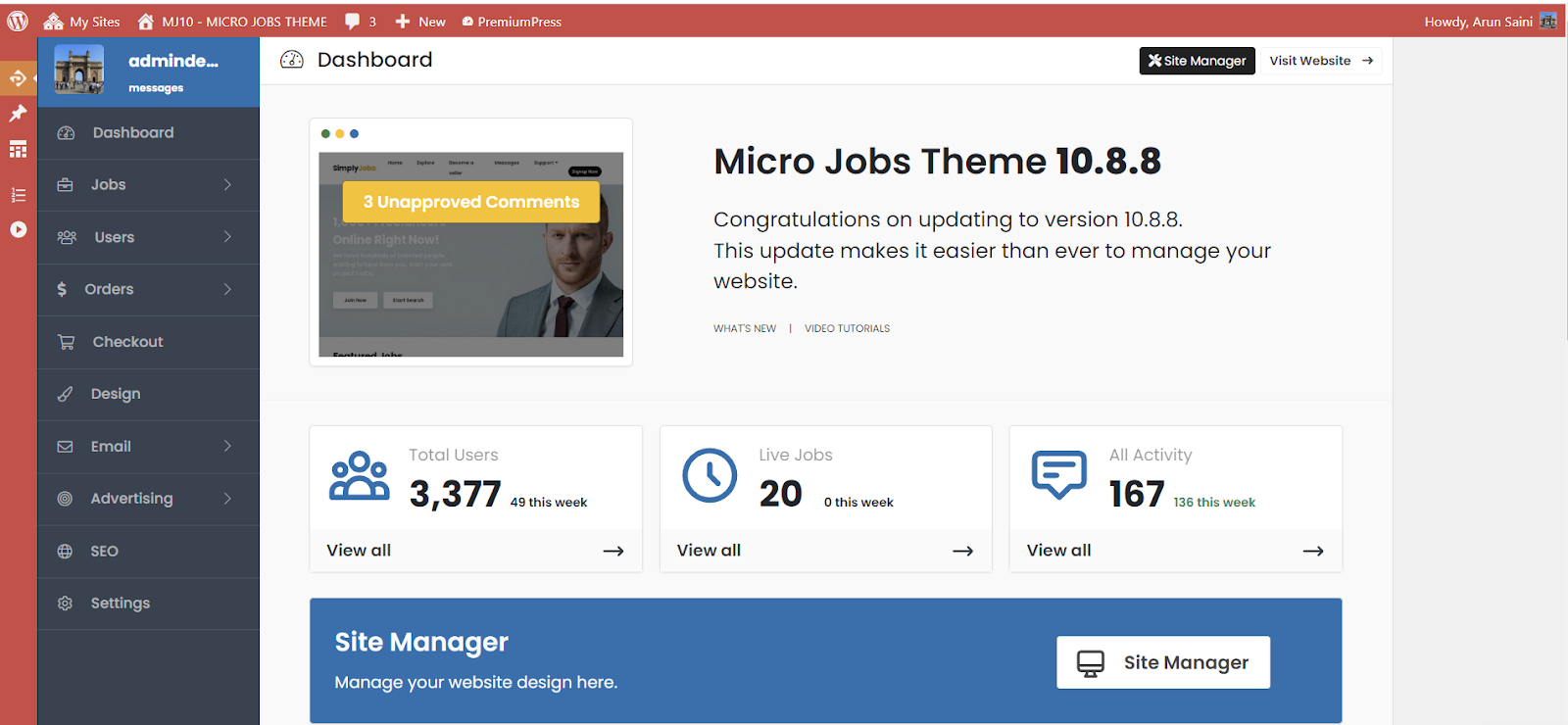
Task: Click the white Site Manager button in the blue banner
Action: click(x=1163, y=662)
